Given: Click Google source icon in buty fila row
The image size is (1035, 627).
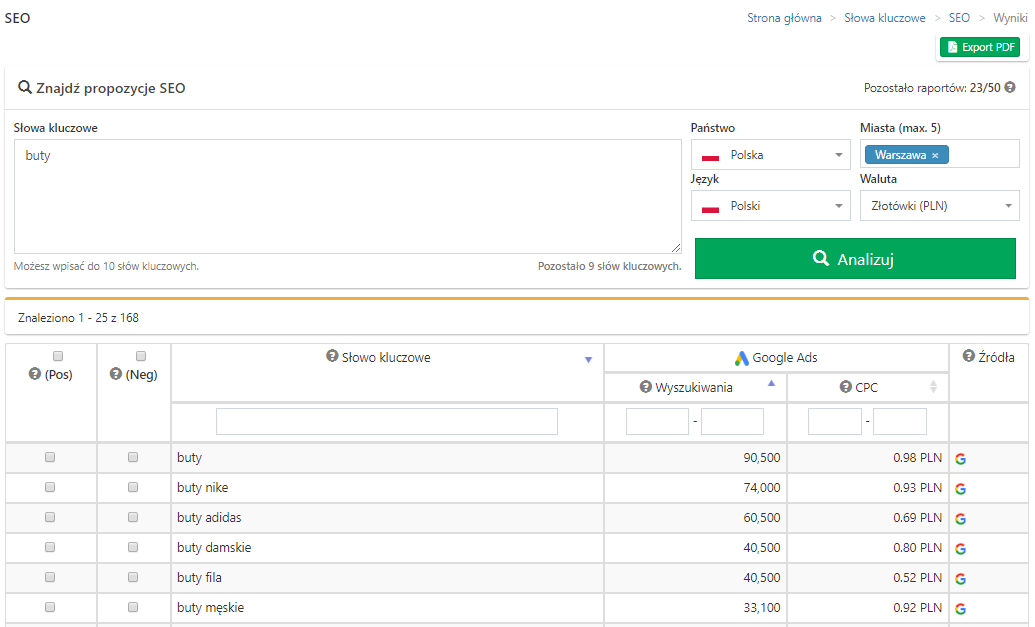Looking at the screenshot, I should (961, 579).
